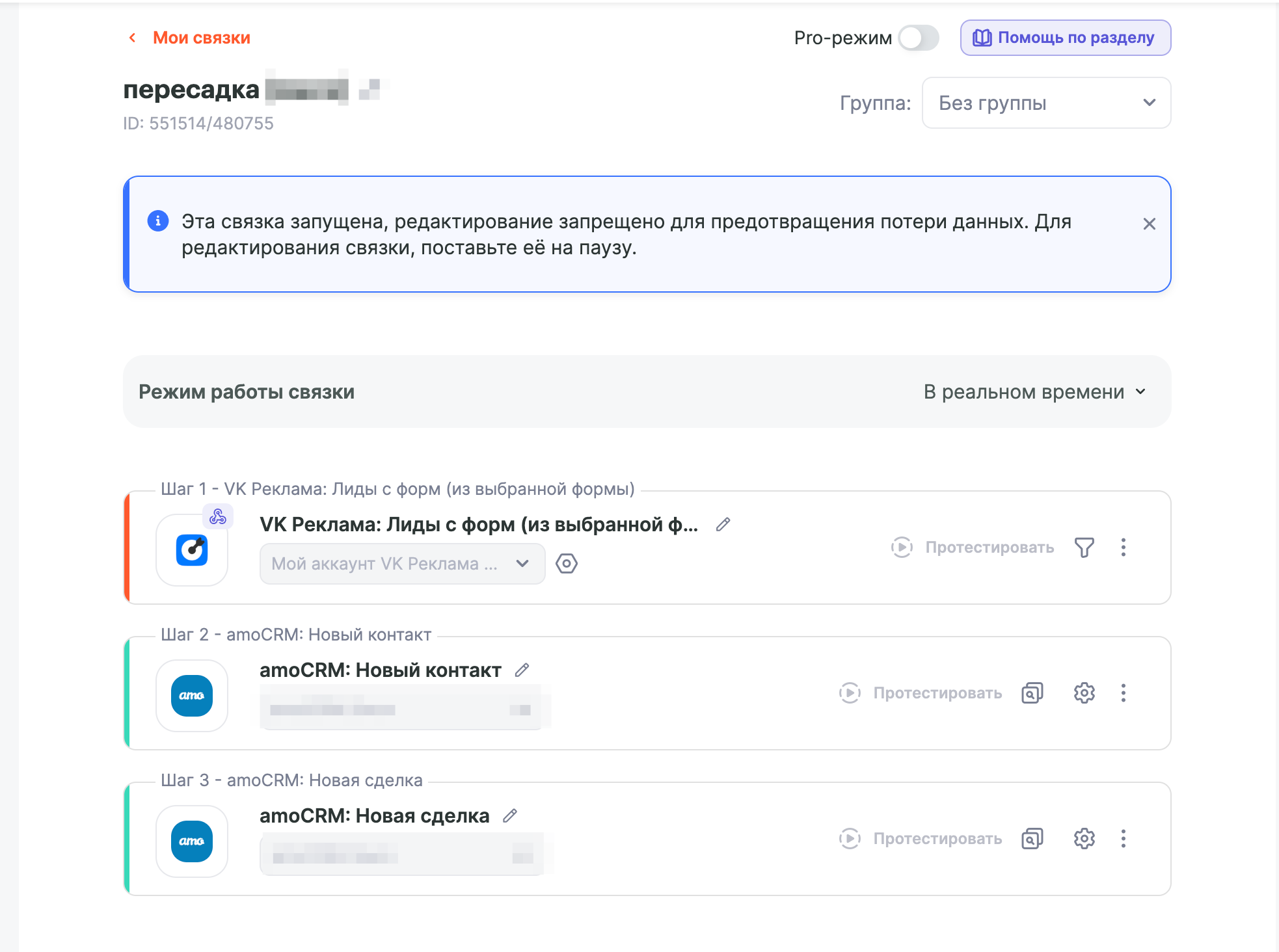Open the filter funnel icon for step 1
This screenshot has height=952, width=1279.
coord(1084,548)
